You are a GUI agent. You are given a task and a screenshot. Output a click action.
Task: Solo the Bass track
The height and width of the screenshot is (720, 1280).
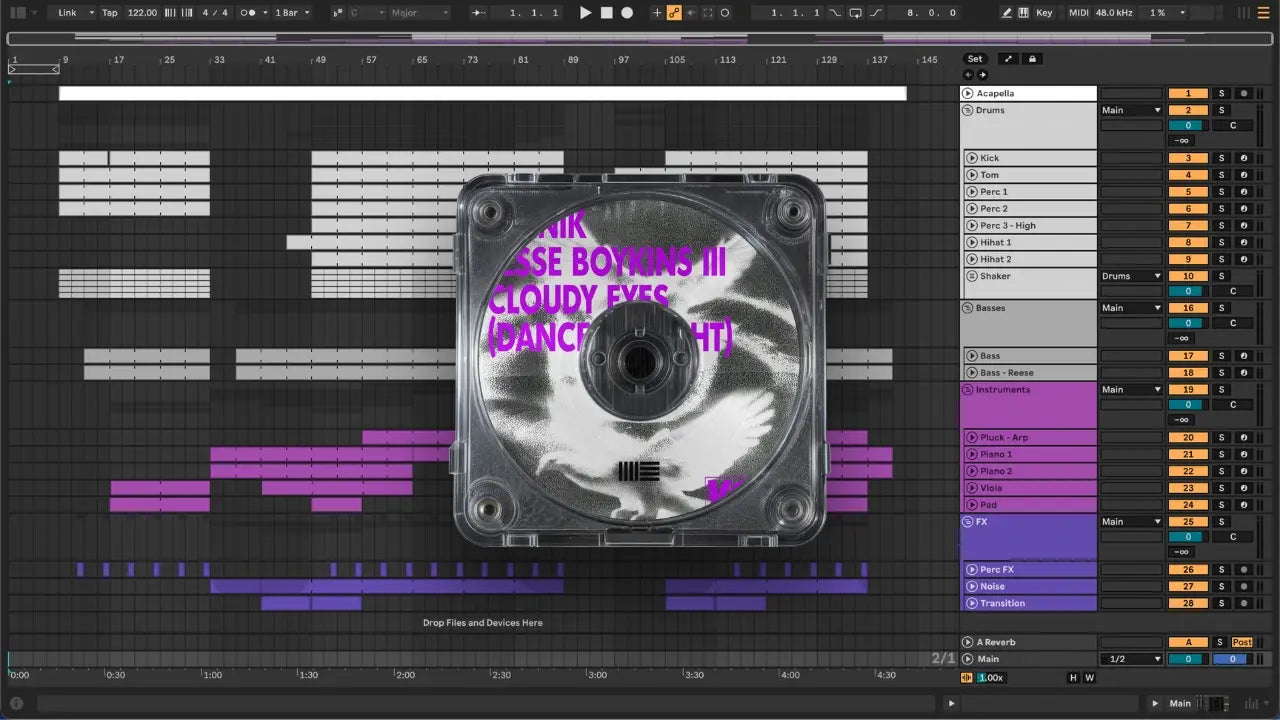[x=1221, y=356]
